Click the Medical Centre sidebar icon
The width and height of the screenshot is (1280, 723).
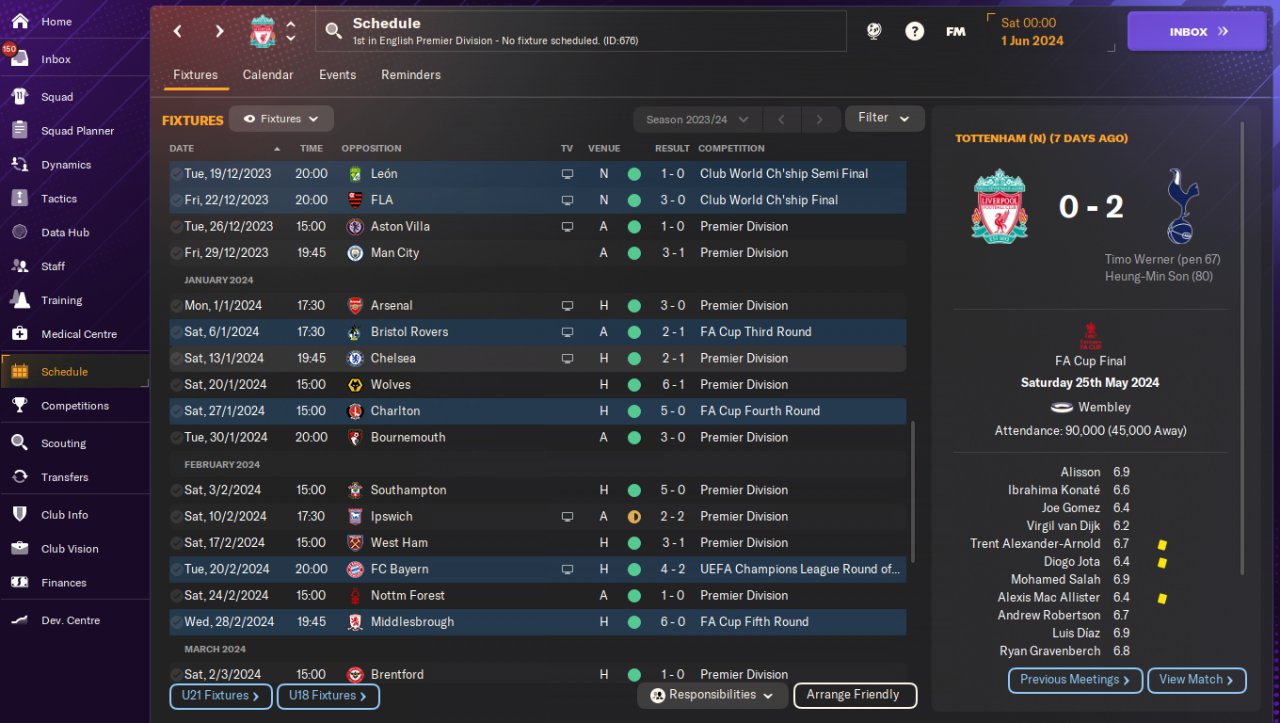click(19, 334)
